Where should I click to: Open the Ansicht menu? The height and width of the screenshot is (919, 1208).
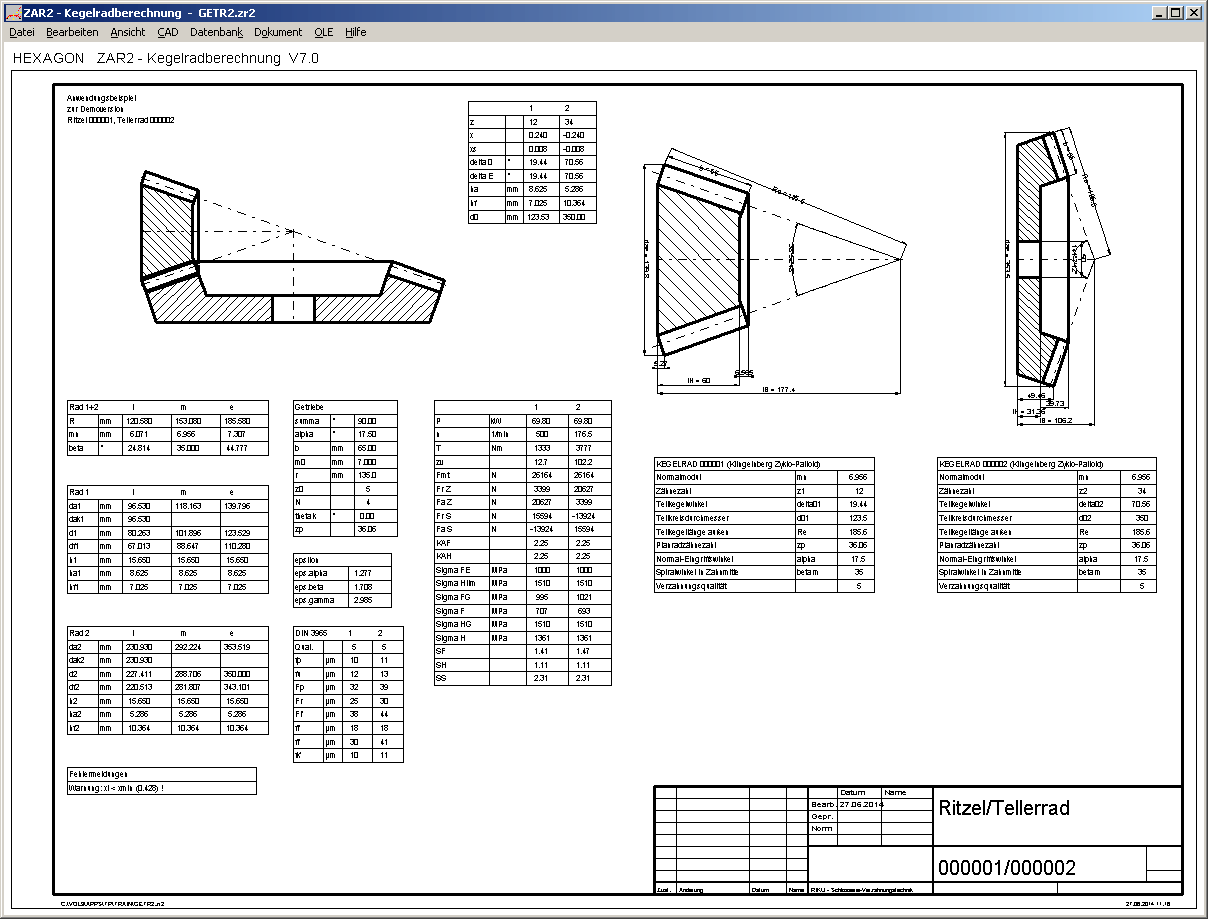click(x=127, y=32)
